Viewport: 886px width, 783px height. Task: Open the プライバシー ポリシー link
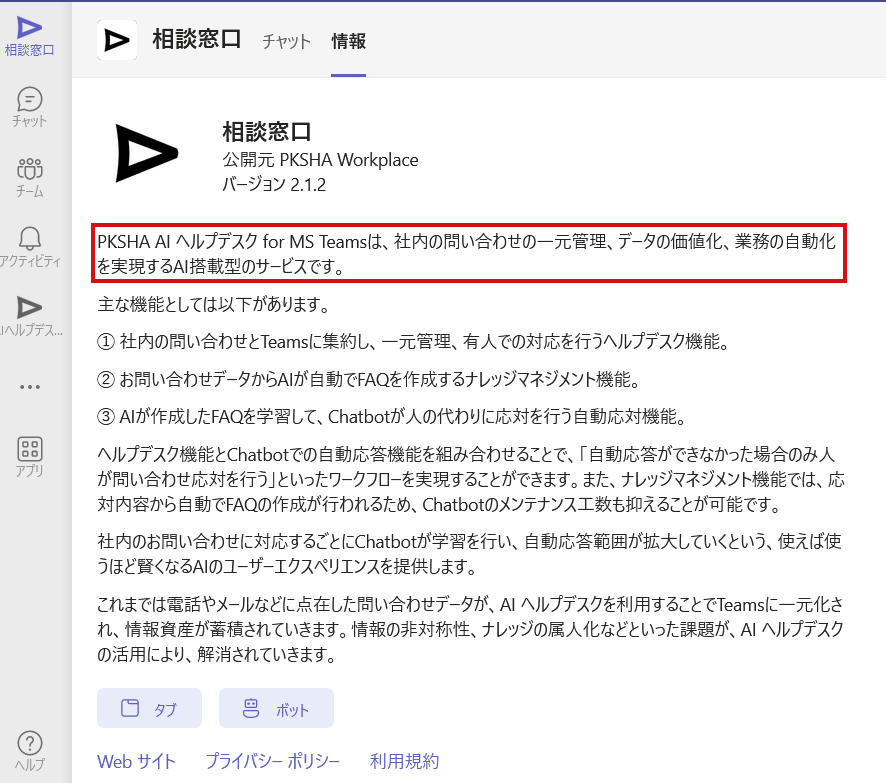tap(272, 762)
